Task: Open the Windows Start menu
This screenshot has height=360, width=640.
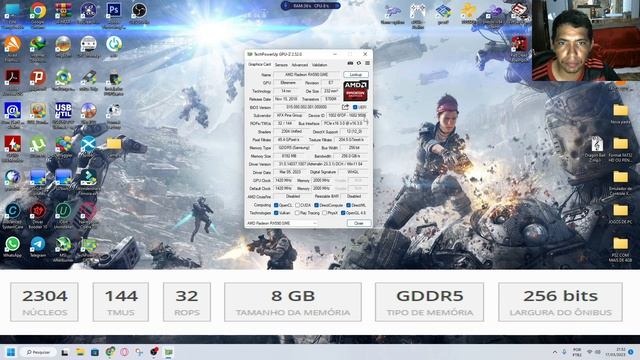Action: (11, 352)
